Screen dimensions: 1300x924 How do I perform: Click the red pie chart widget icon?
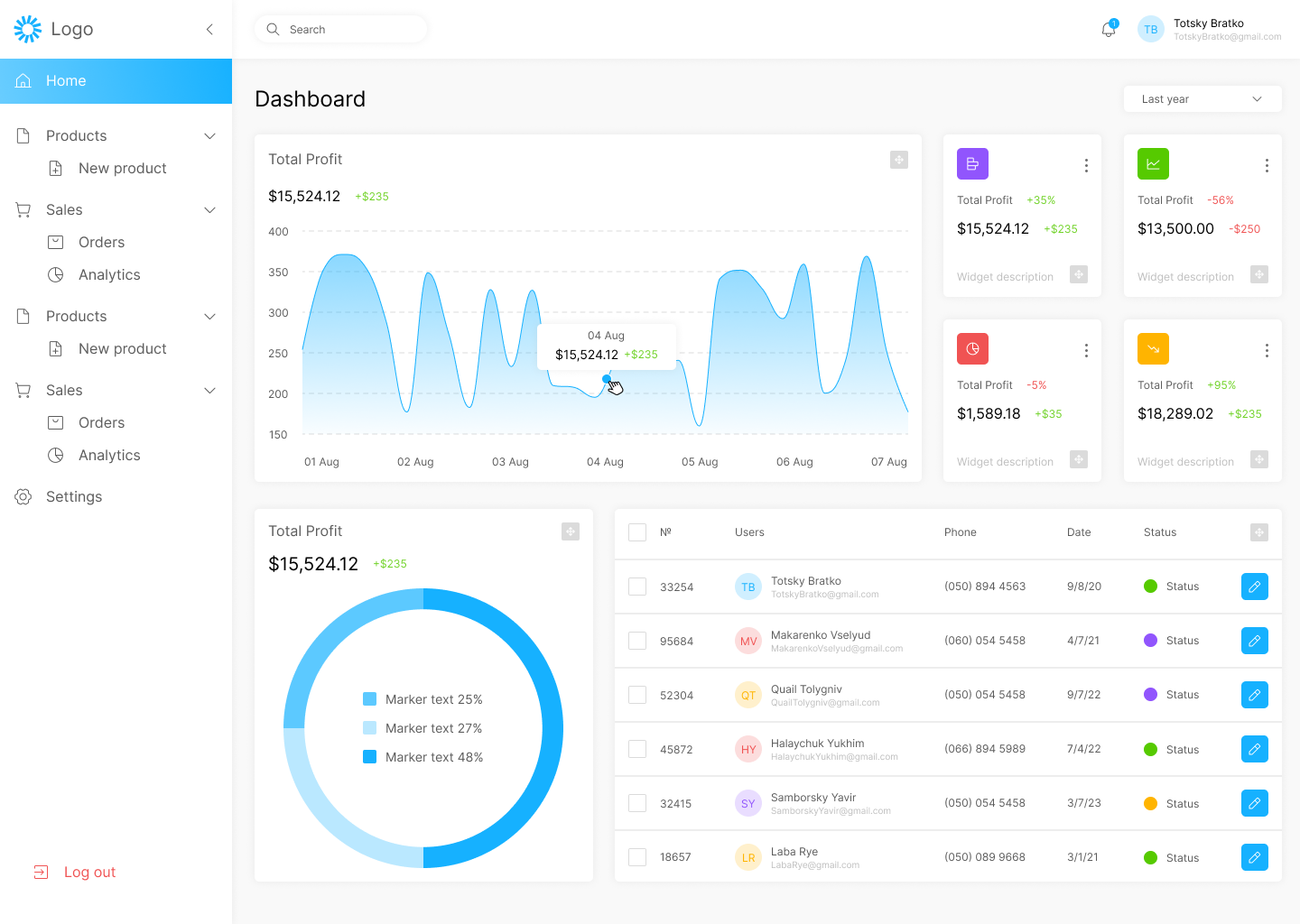(x=972, y=348)
